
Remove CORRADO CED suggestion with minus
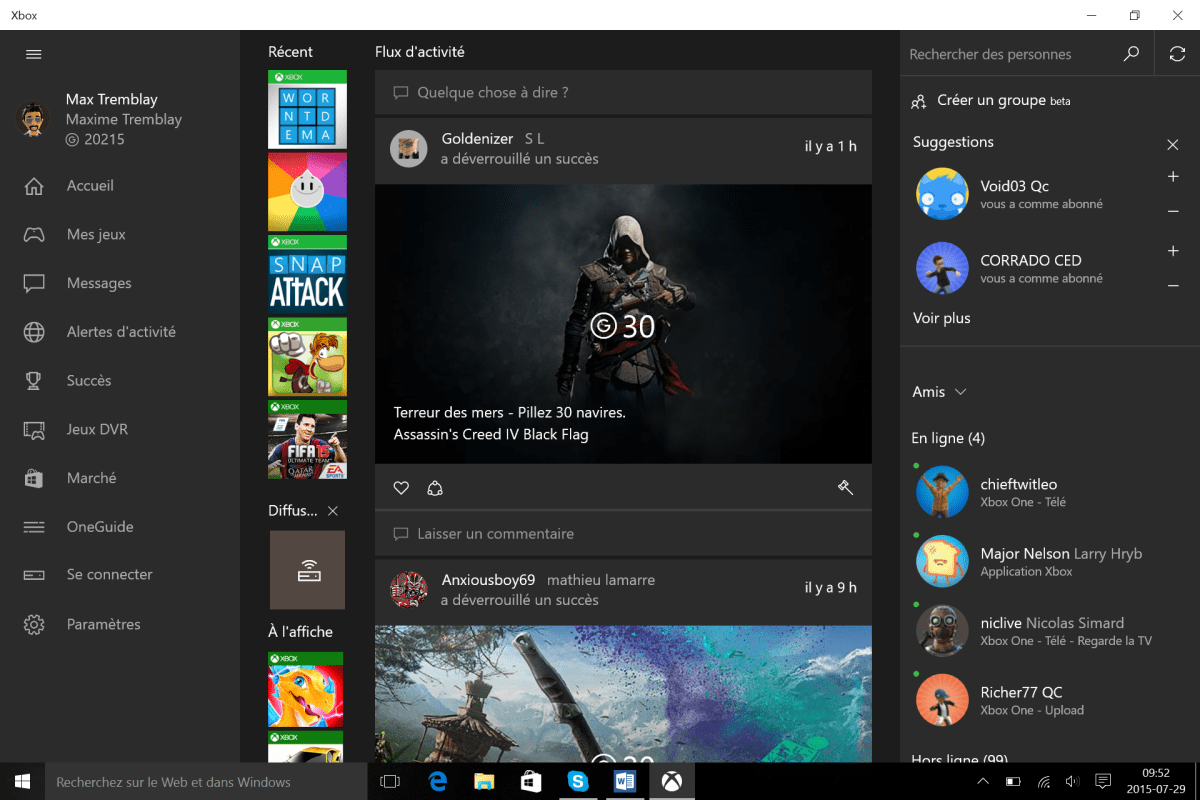click(1173, 286)
